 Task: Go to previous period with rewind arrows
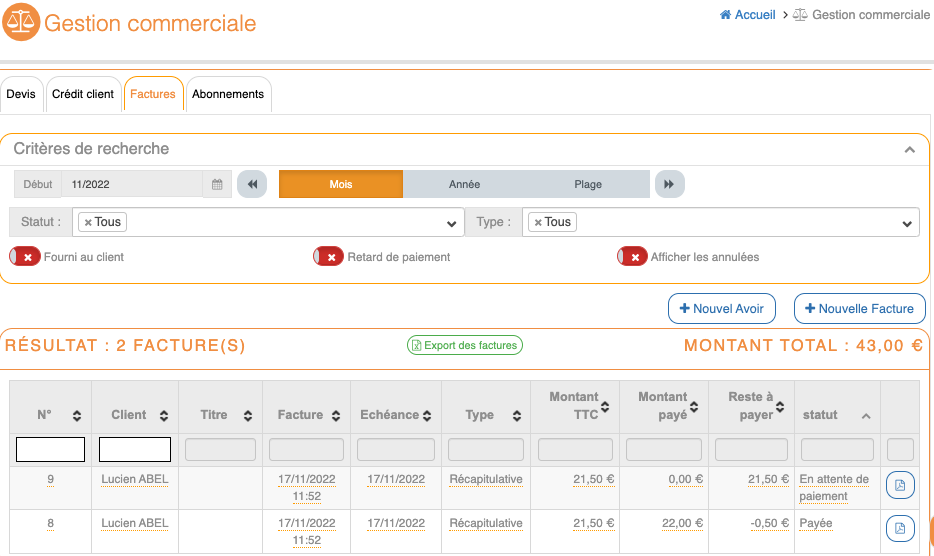(x=252, y=185)
